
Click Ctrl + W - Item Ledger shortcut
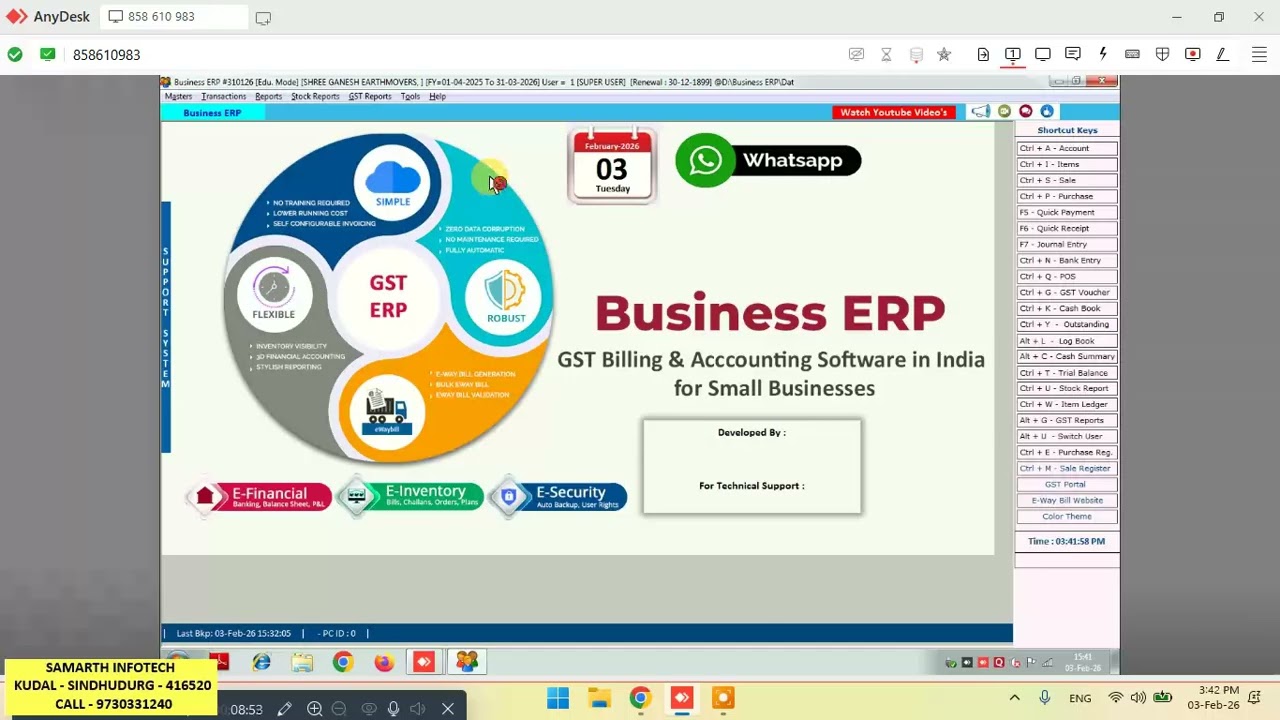1067,404
